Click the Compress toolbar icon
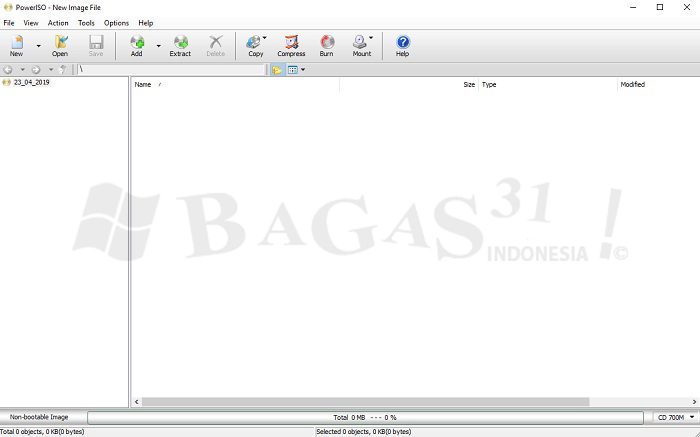 [x=291, y=46]
